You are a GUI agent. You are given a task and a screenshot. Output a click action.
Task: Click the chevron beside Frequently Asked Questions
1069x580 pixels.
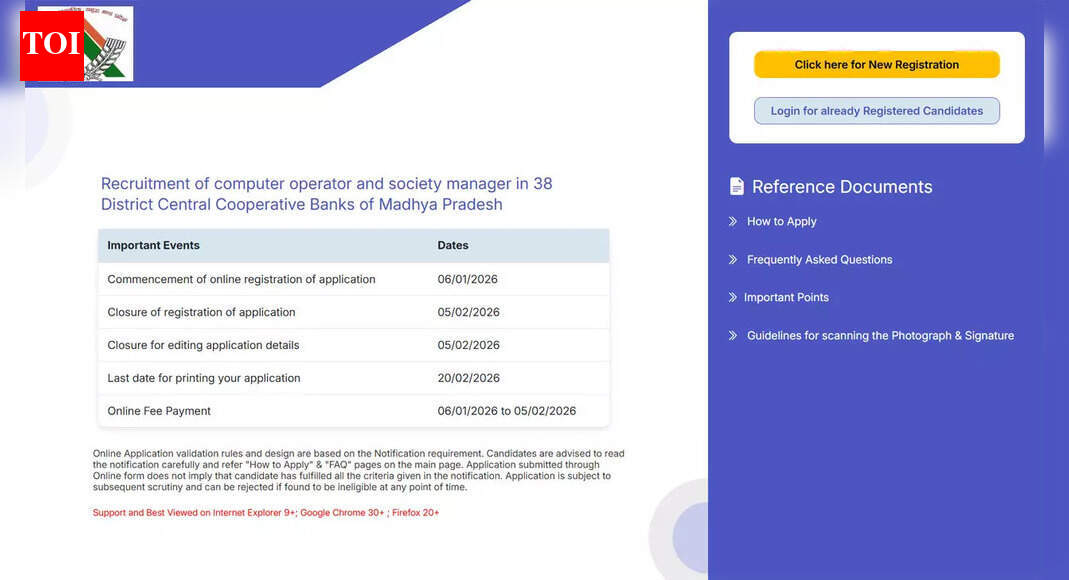tap(731, 259)
